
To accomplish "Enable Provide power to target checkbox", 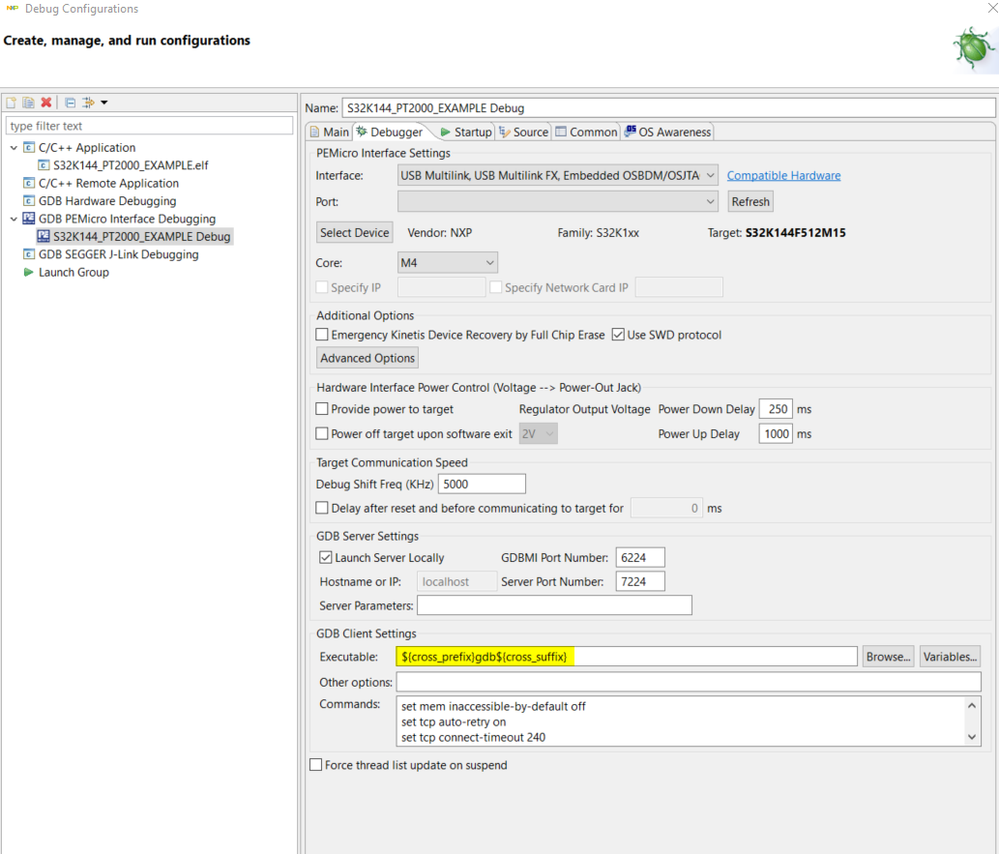I will coord(322,409).
